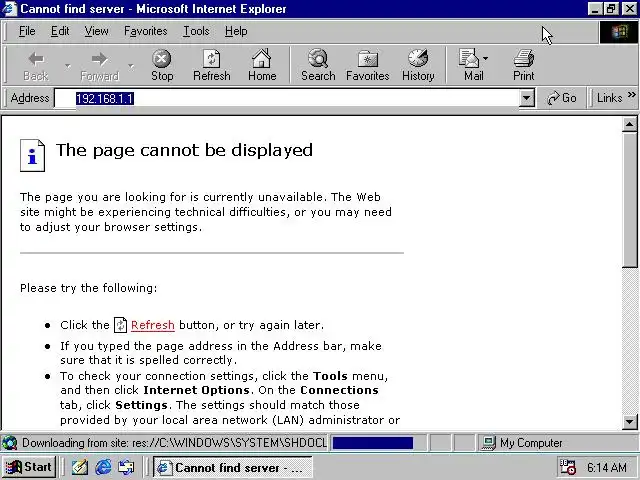
Task: Click the Forward toolbar button
Action: coord(100,65)
